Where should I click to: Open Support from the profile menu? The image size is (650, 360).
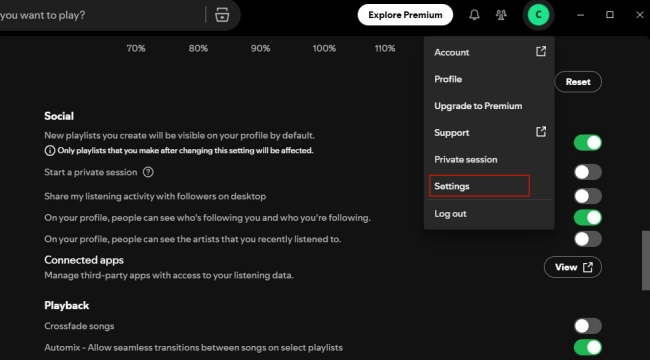[489, 133]
